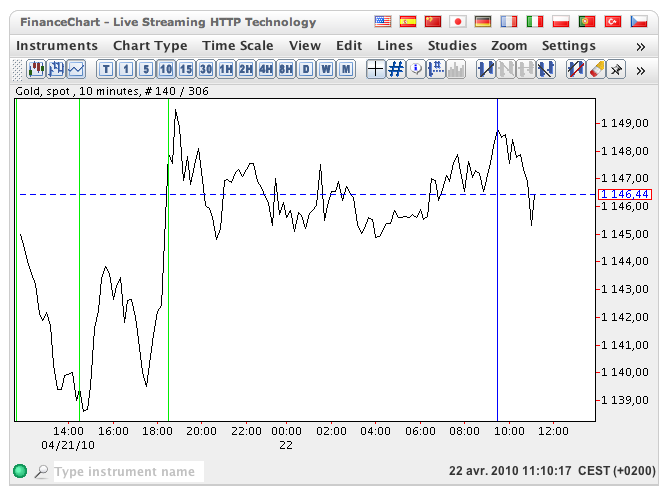The image size is (662, 488).
Task: Open the Studies menu
Action: 452,46
